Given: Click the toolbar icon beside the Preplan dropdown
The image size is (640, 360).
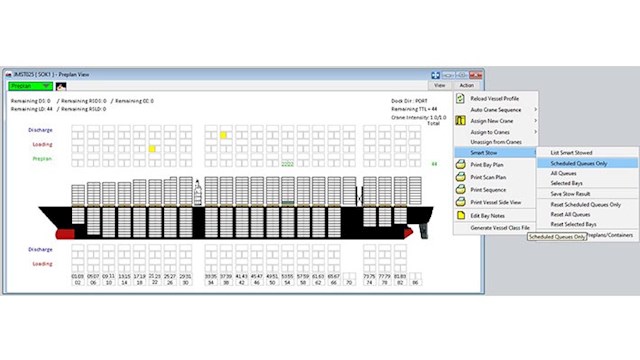Looking at the screenshot, I should 61,86.
